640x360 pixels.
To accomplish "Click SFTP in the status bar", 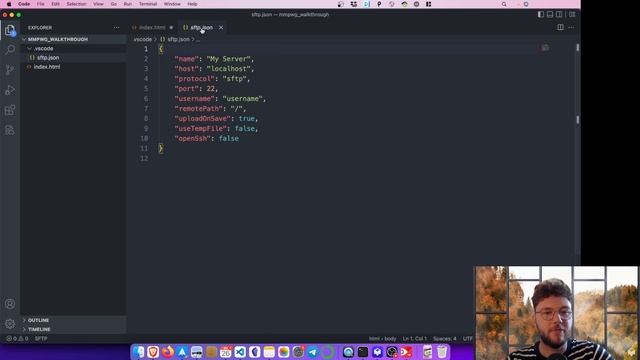I will 41,338.
